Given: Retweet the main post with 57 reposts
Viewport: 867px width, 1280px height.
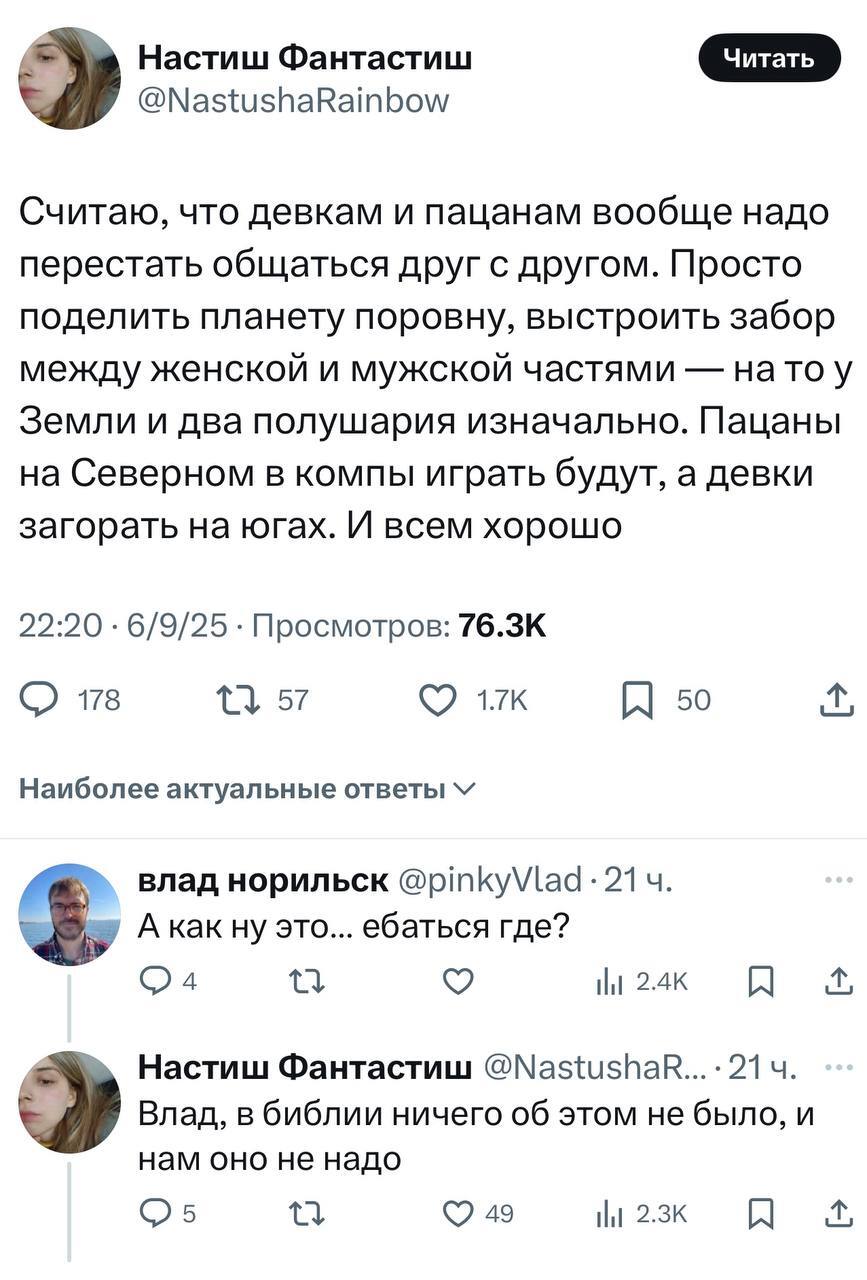Looking at the screenshot, I should [x=236, y=701].
